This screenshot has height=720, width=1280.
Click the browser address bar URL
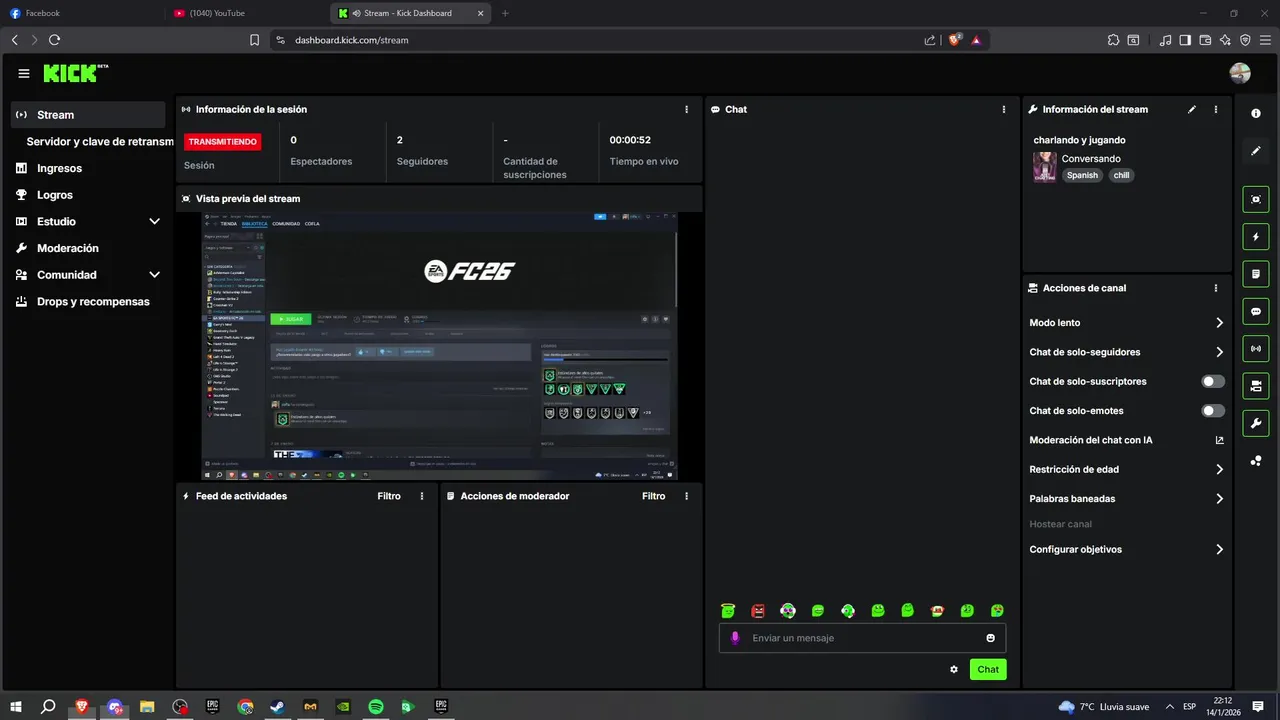352,40
